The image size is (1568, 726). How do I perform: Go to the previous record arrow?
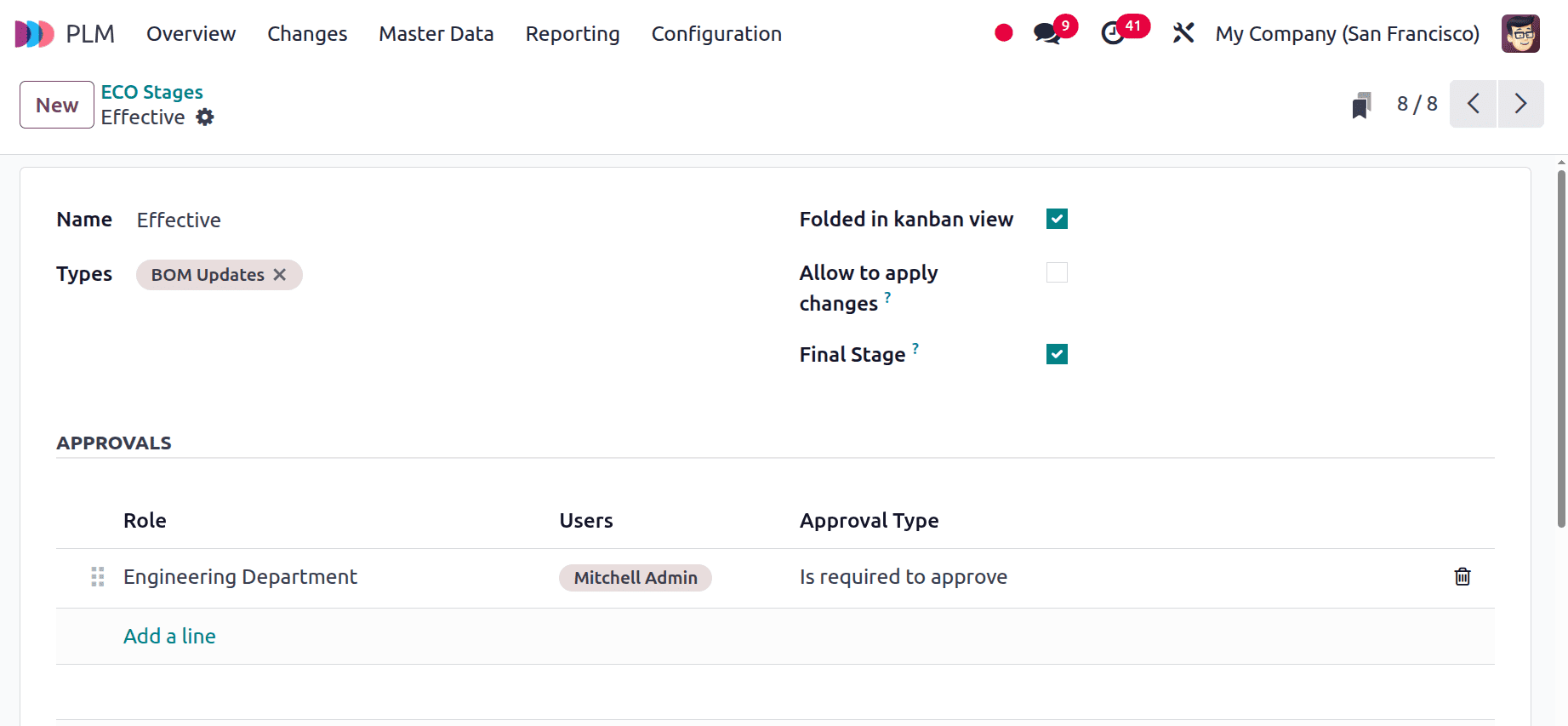pos(1474,104)
